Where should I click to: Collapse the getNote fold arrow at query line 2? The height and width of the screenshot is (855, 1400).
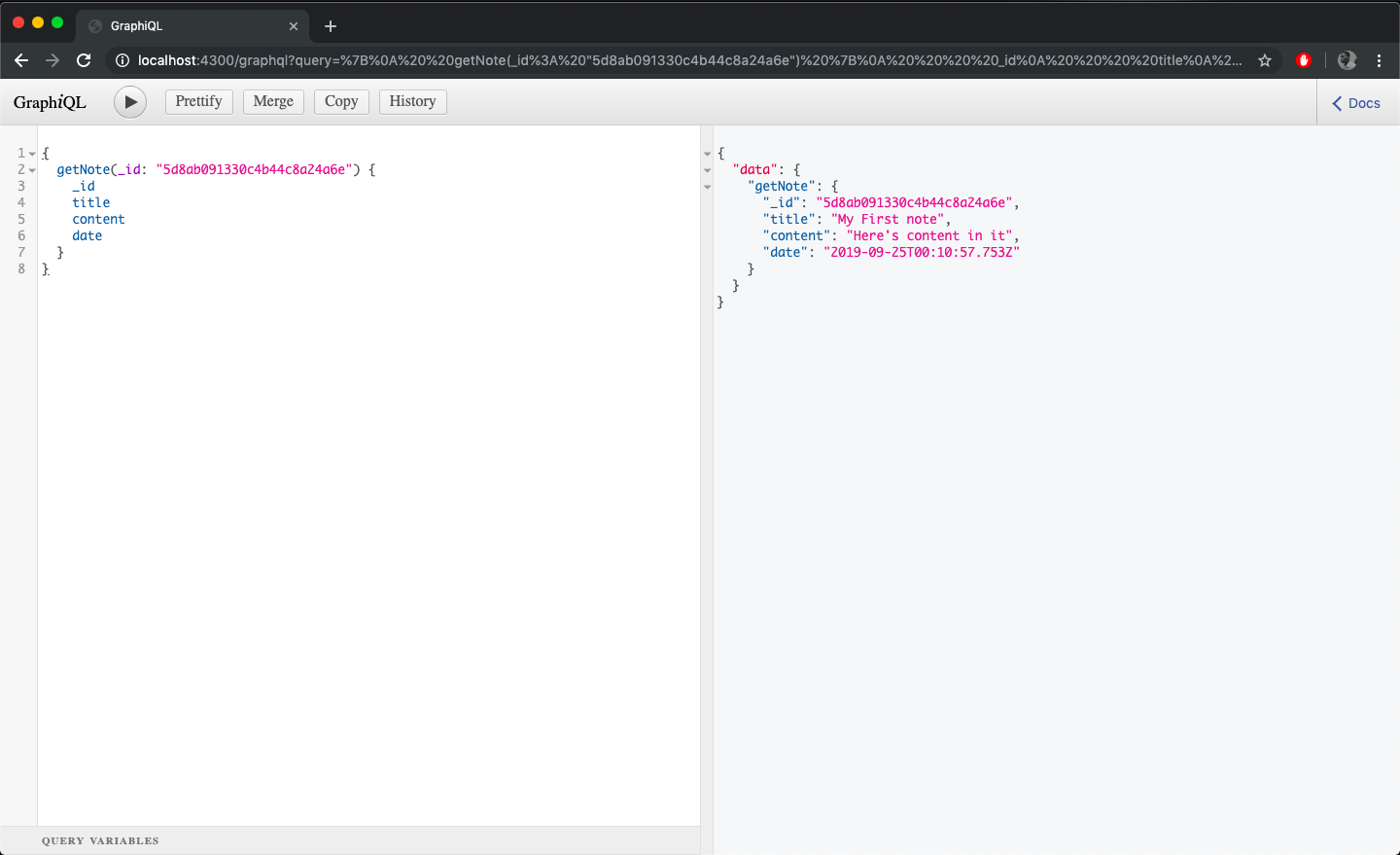[x=32, y=170]
